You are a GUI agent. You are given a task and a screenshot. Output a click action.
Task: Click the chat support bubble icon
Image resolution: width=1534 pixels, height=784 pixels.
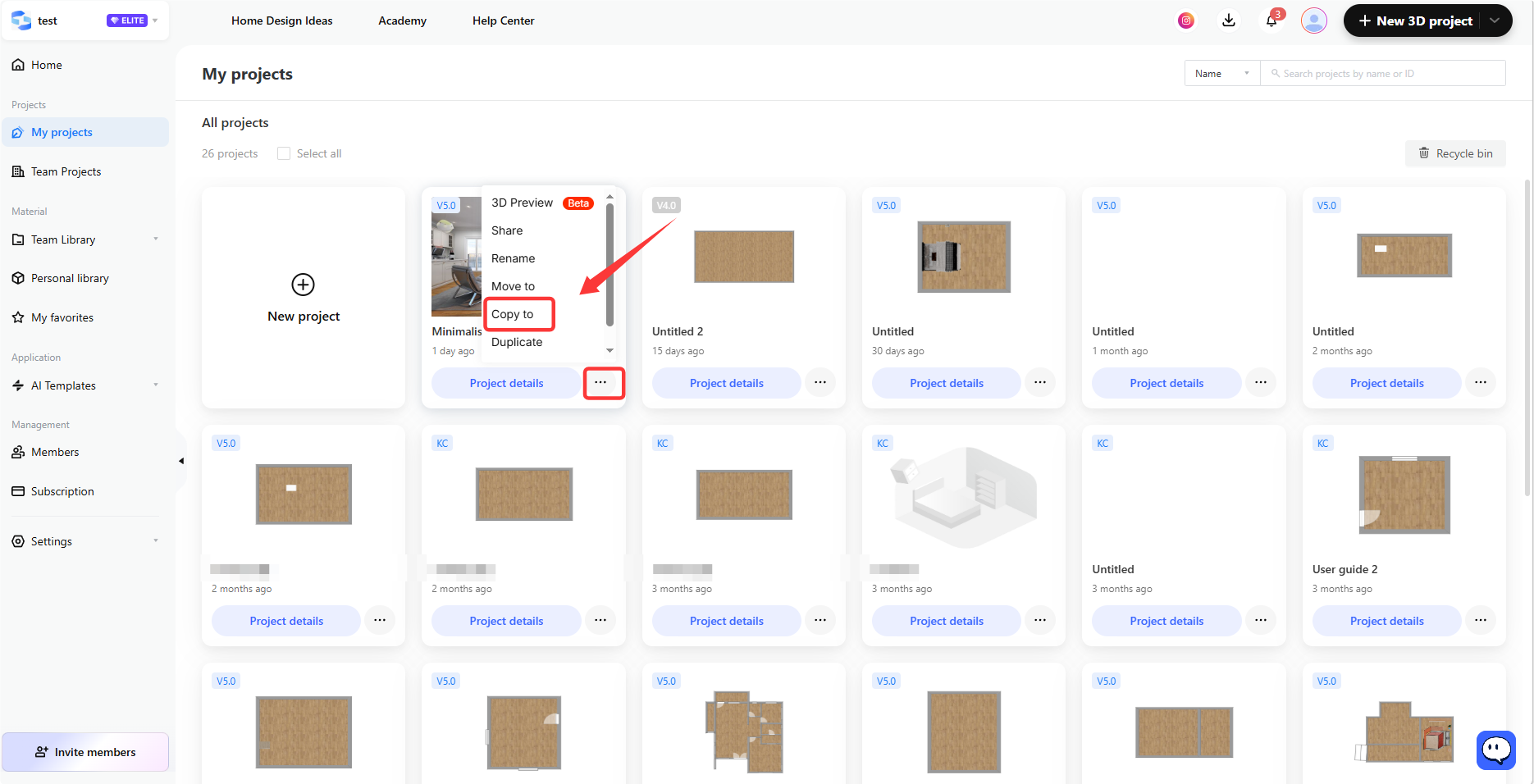1496,750
